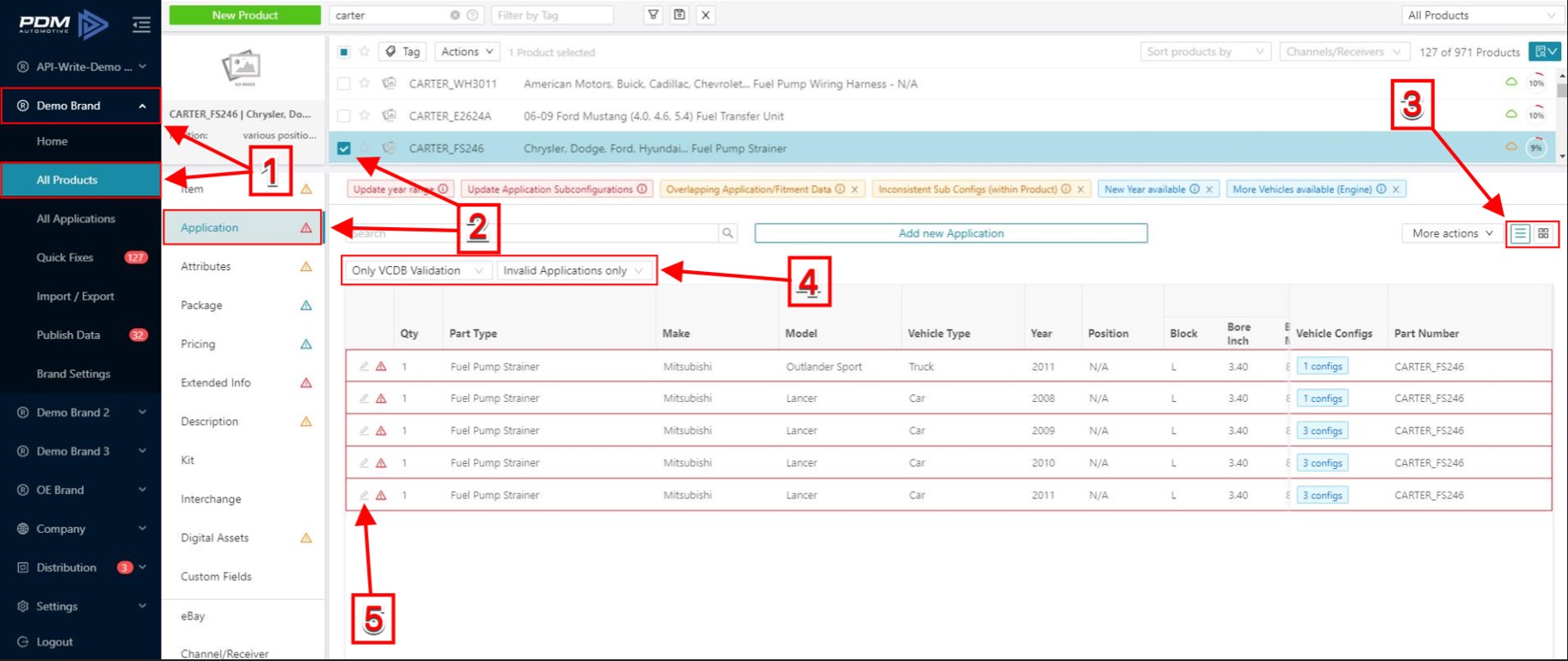The image size is (1568, 661).
Task: Click the image icon on CARTER_WH3011 row
Action: tap(389, 83)
